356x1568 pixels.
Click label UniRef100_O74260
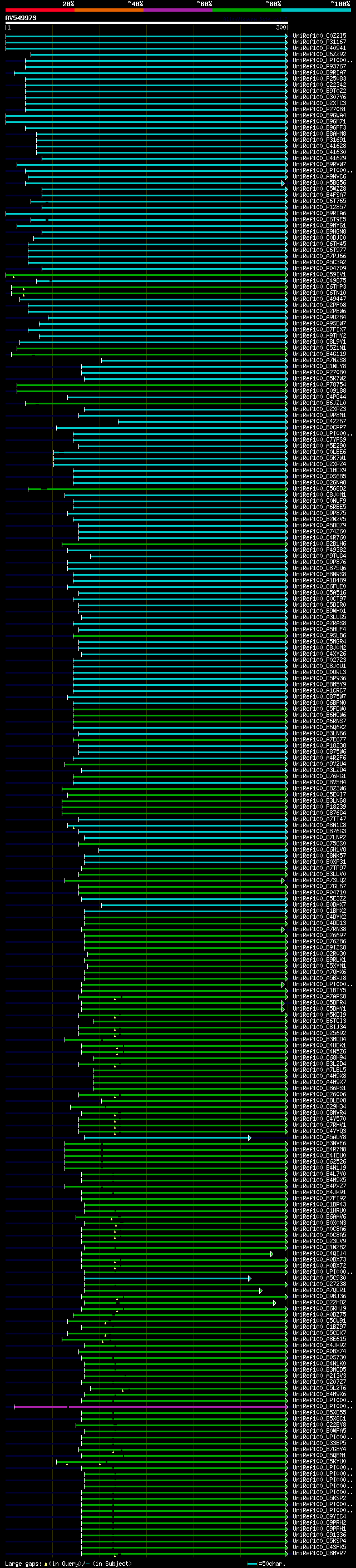[x=319, y=531]
